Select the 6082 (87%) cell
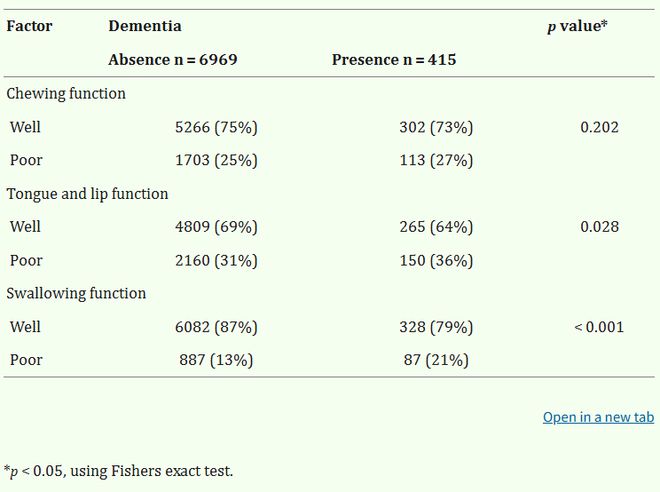This screenshot has height=492, width=660. coord(216,327)
